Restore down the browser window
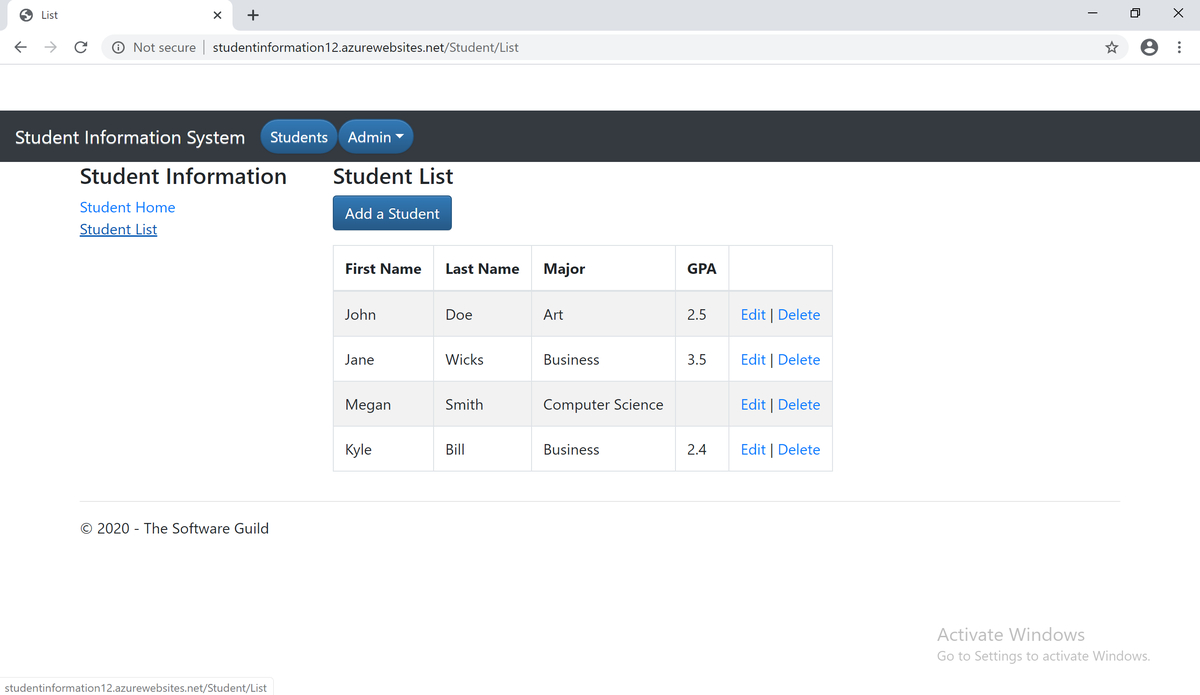Image resolution: width=1200 pixels, height=695 pixels. coord(1135,15)
